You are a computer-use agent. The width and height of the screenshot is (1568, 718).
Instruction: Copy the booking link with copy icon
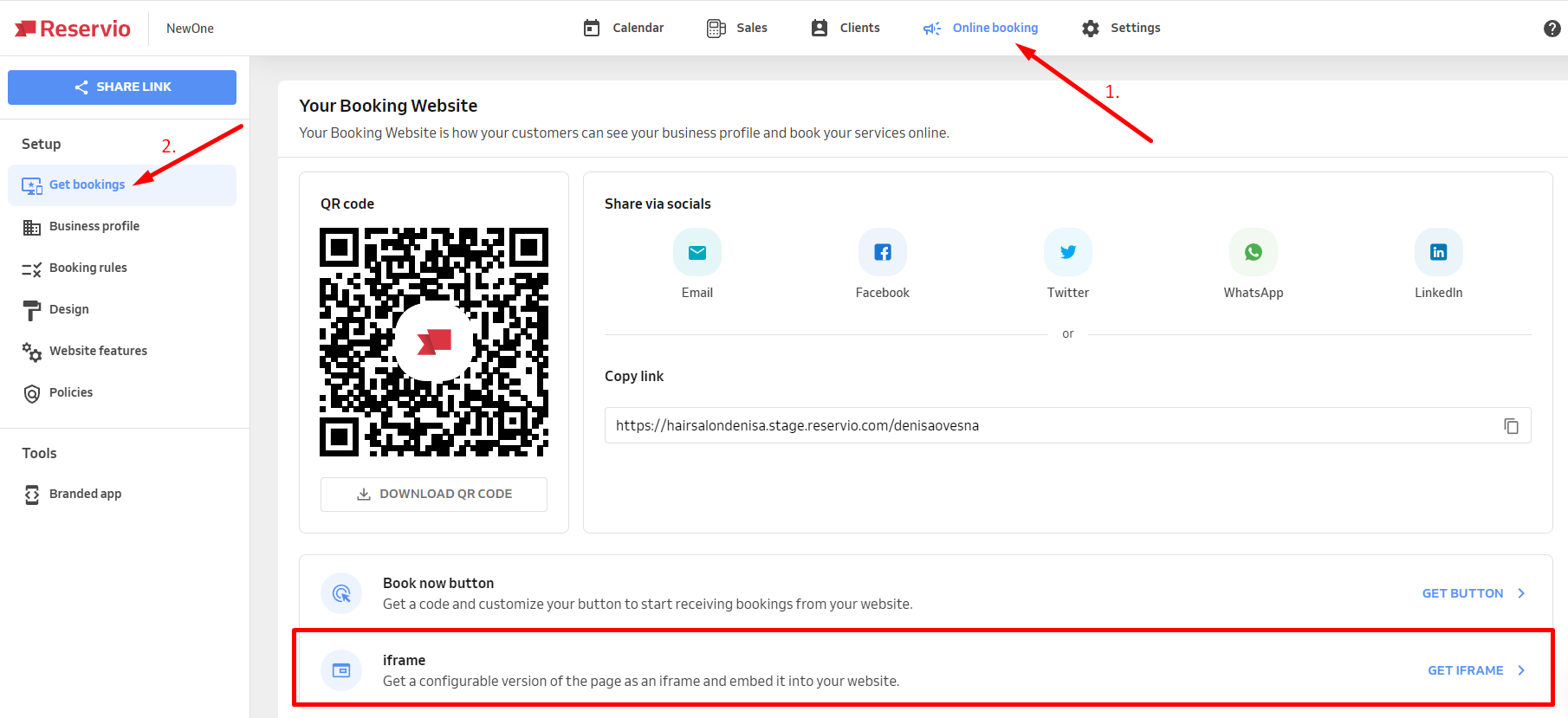[x=1511, y=426]
